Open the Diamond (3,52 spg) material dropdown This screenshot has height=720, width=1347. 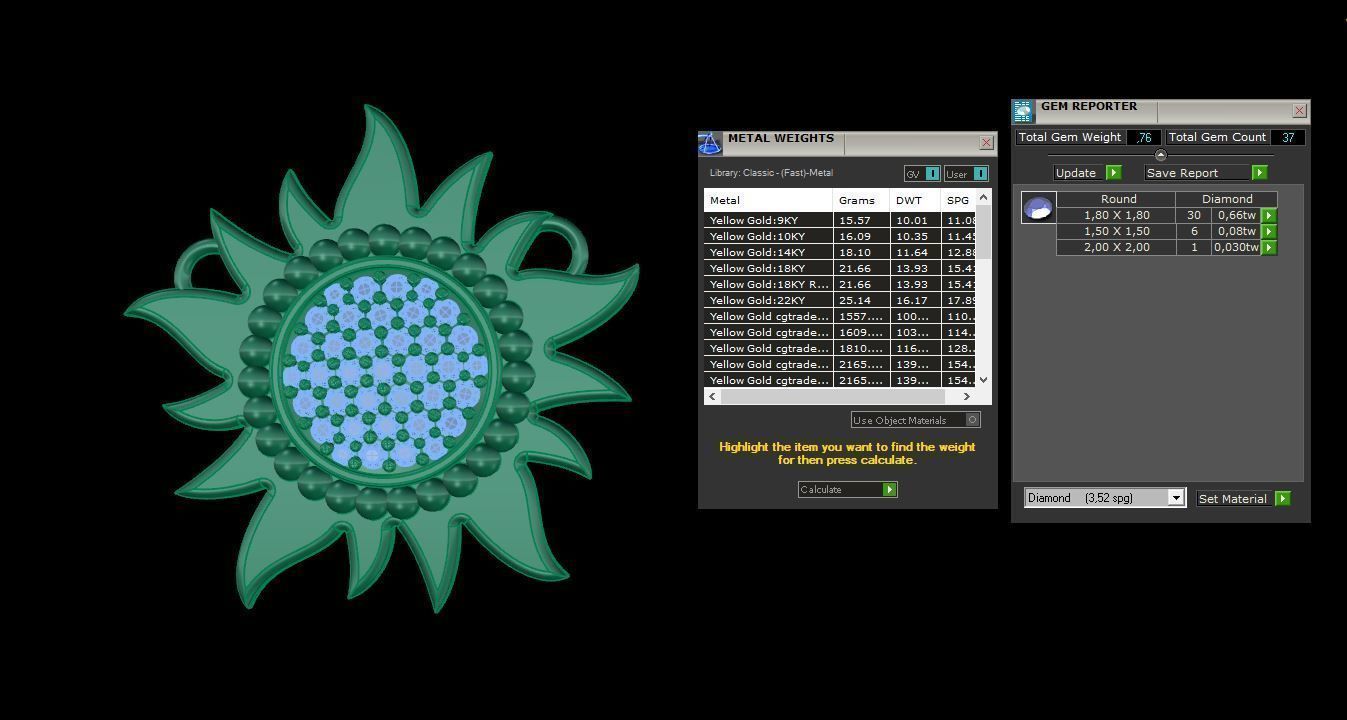(x=1176, y=498)
